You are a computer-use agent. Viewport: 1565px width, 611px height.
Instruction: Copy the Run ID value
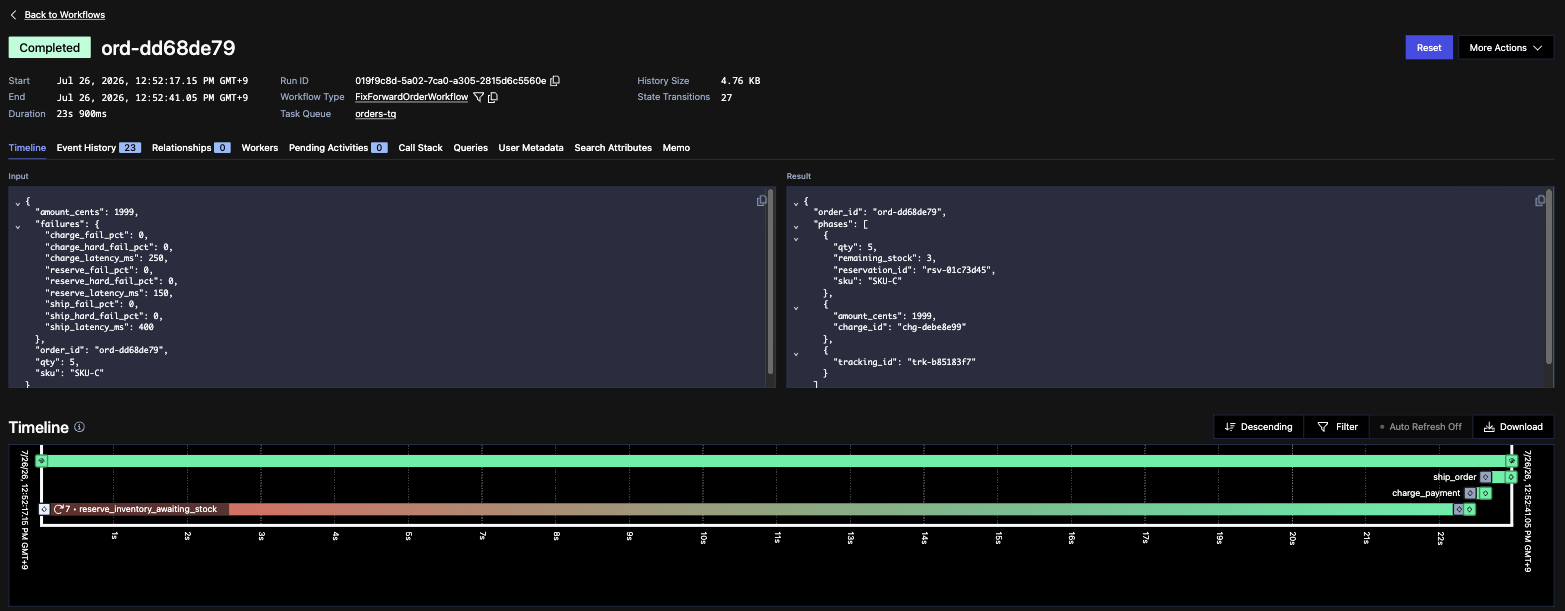555,80
